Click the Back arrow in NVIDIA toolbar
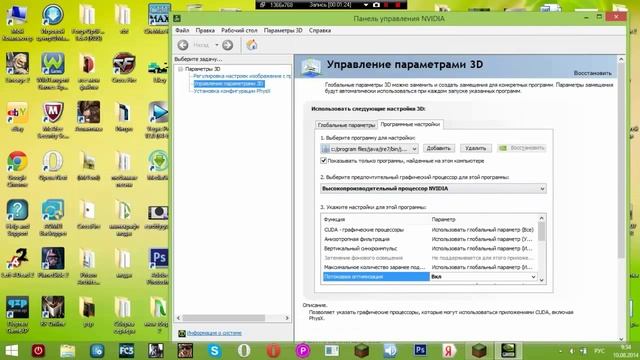Image resolution: width=640 pixels, height=360 pixels. point(183,45)
